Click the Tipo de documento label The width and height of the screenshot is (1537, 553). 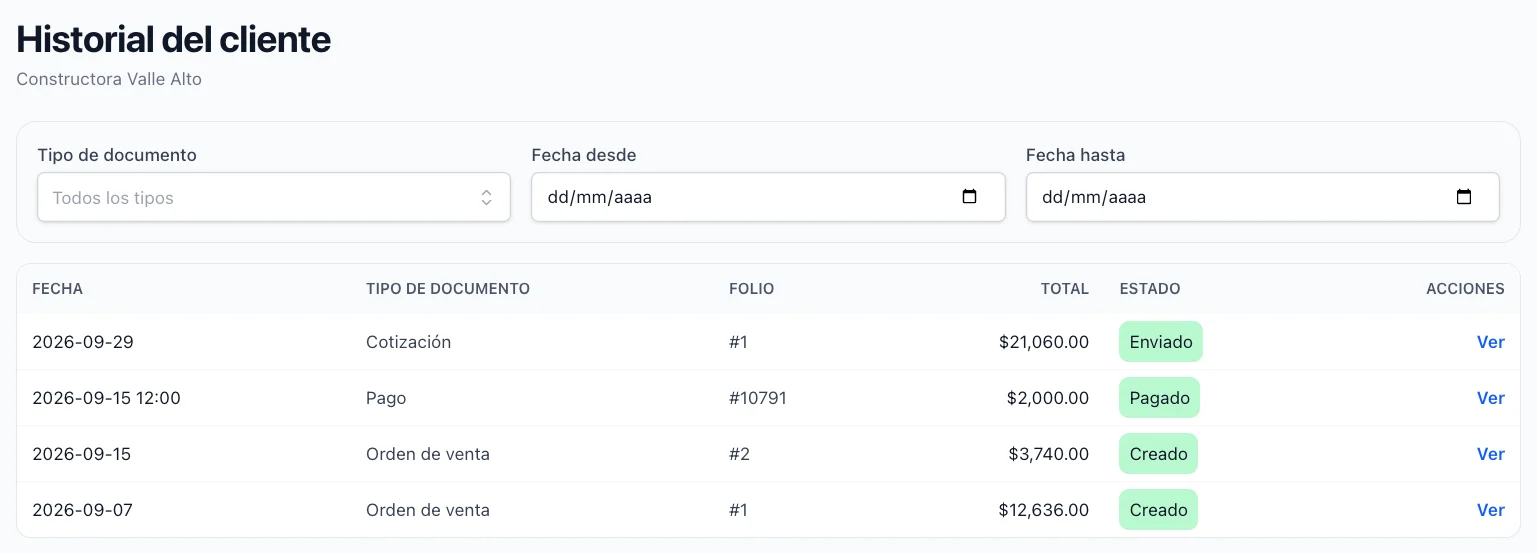117,155
